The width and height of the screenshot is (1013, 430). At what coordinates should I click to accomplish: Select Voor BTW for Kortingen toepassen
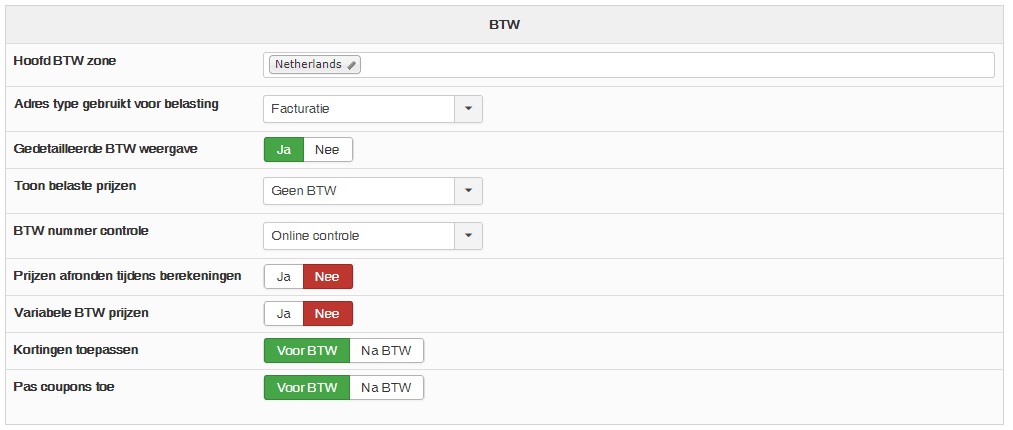[x=306, y=351]
